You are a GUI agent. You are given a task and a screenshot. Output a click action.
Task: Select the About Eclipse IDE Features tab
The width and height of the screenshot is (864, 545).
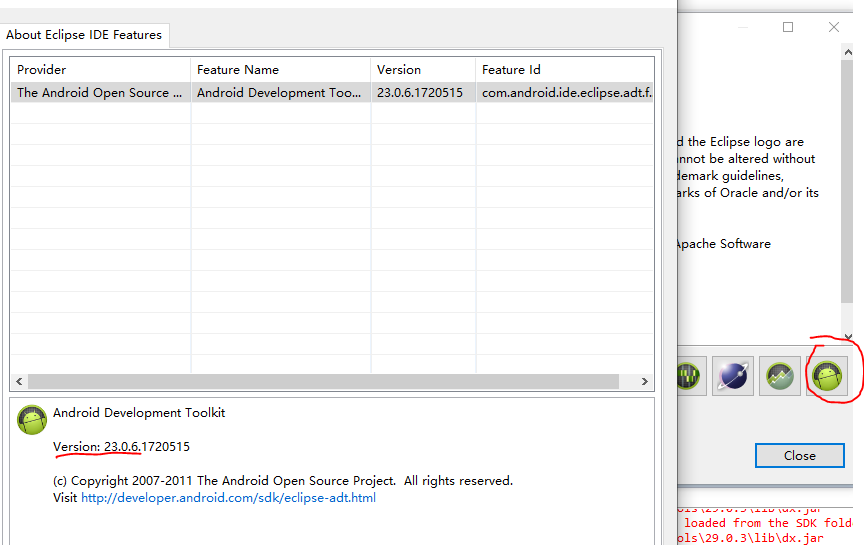tap(84, 35)
